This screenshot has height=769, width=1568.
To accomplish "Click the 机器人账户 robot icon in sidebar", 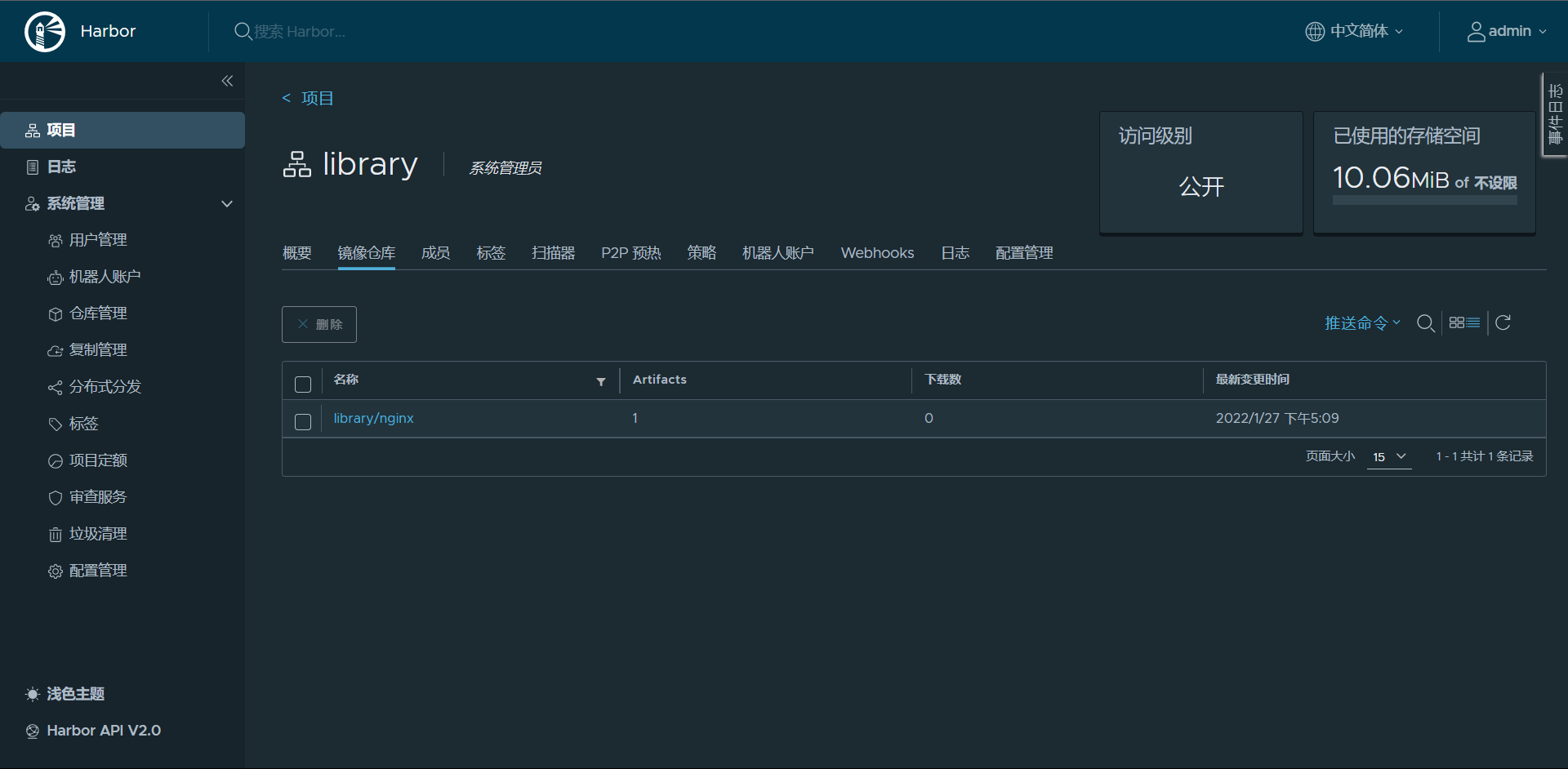I will coord(56,278).
